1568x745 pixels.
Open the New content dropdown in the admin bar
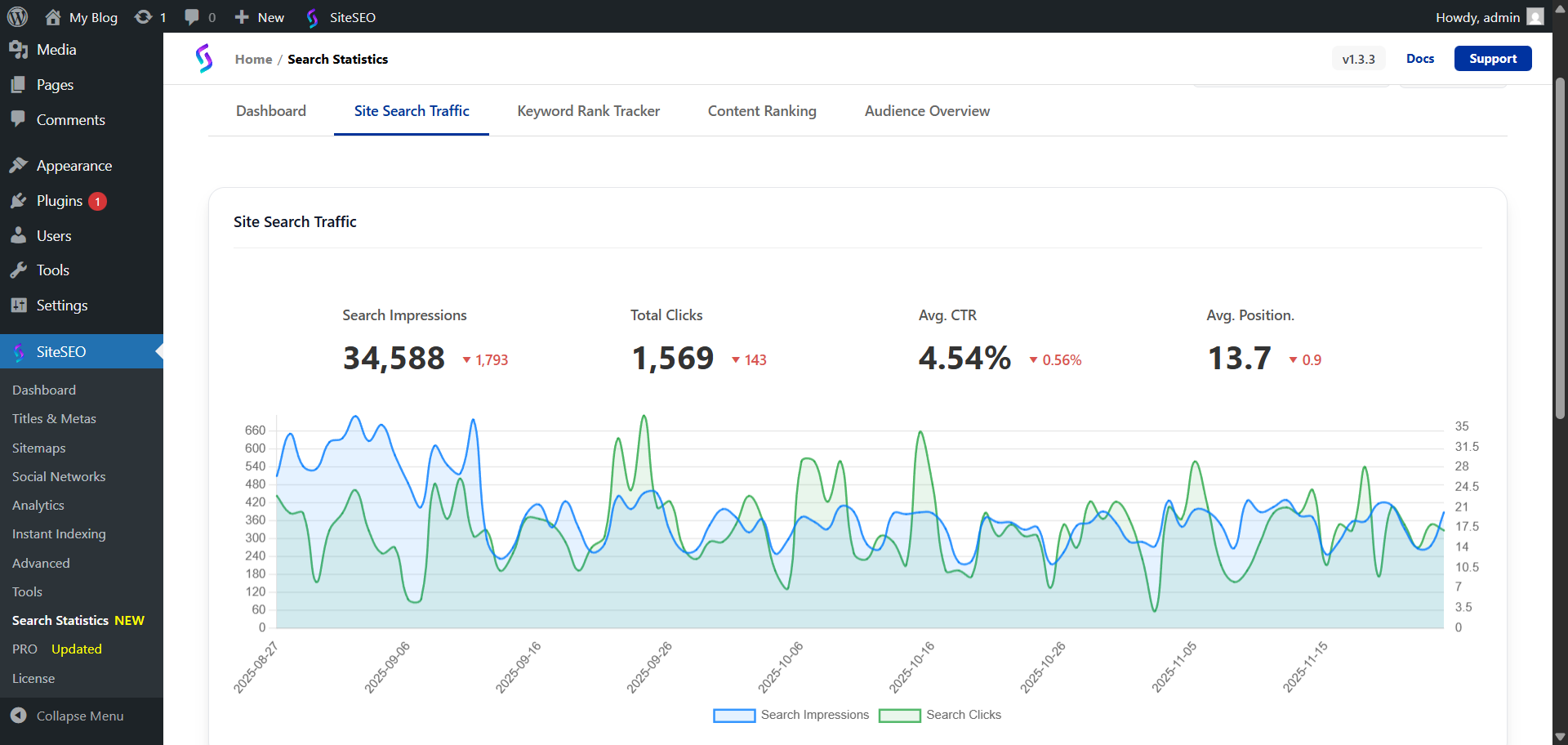coord(258,16)
